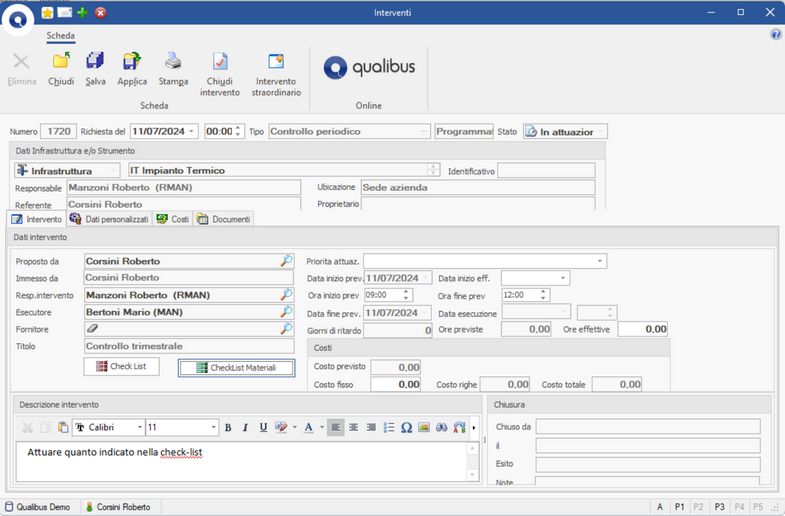Click the star favorites icon in title bar
This screenshot has height=516, width=785.
47,13
